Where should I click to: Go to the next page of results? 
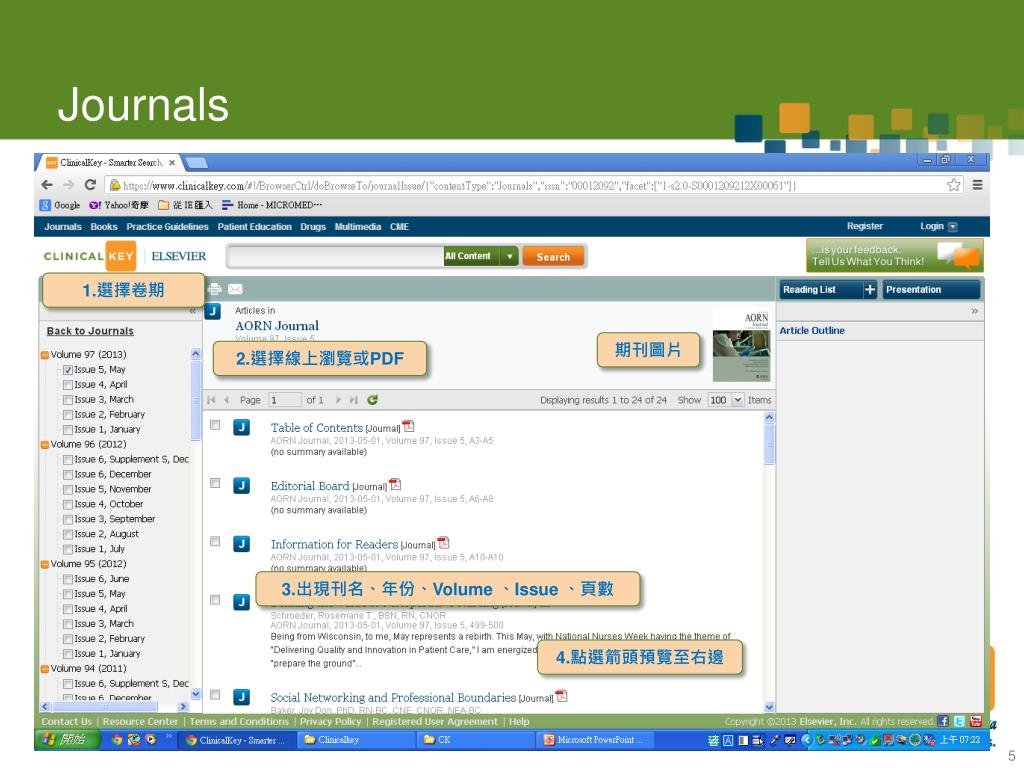pos(338,400)
